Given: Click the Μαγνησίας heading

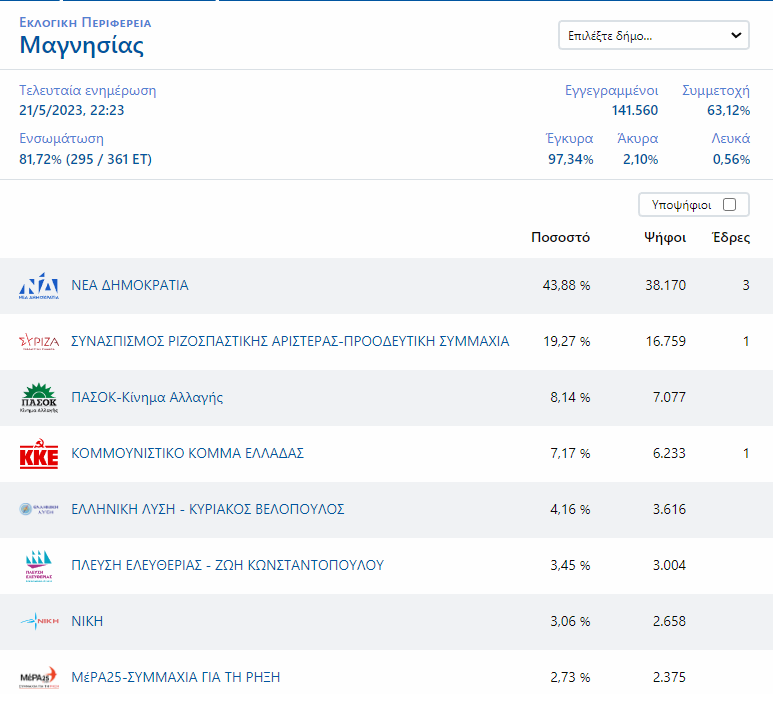Looking at the screenshot, I should pos(81,46).
